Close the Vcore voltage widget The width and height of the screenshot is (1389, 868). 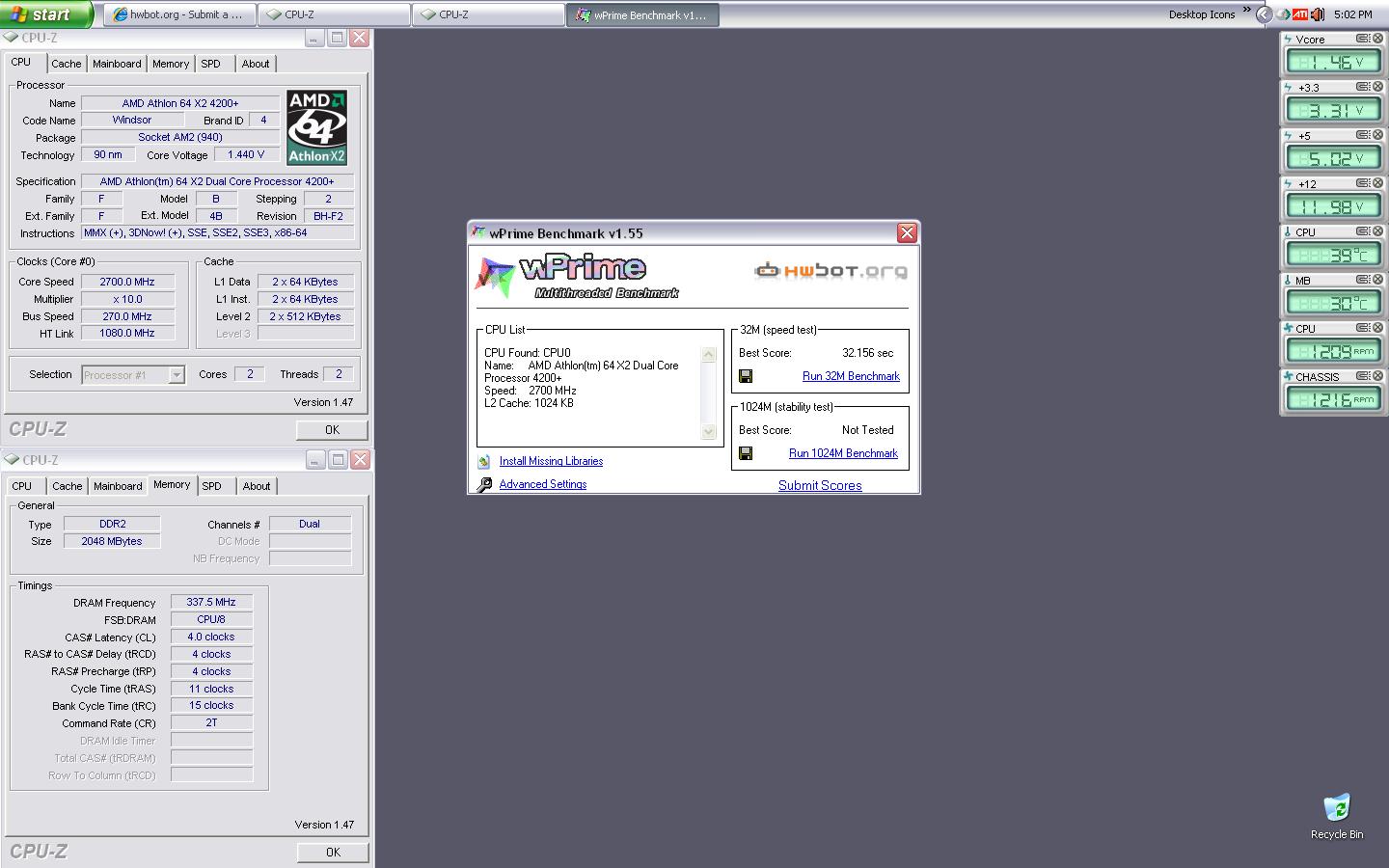(x=1378, y=39)
